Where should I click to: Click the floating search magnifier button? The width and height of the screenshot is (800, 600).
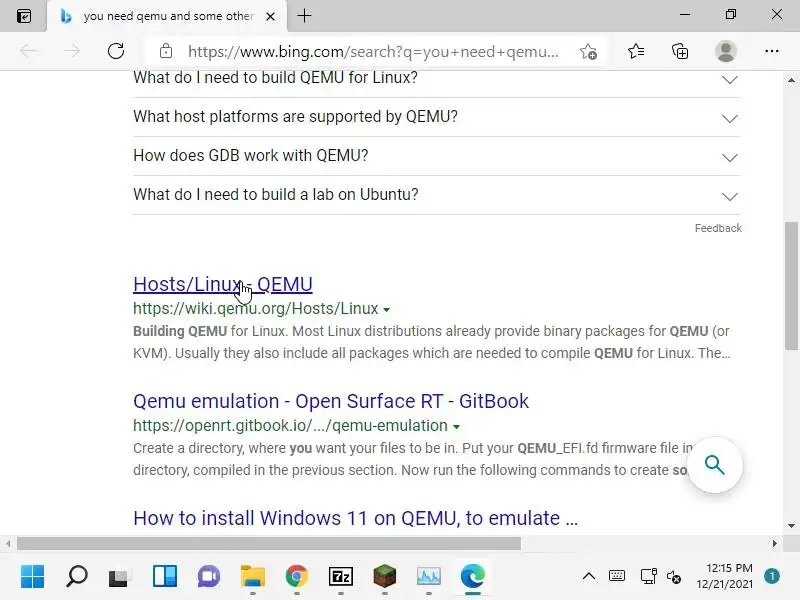[714, 465]
